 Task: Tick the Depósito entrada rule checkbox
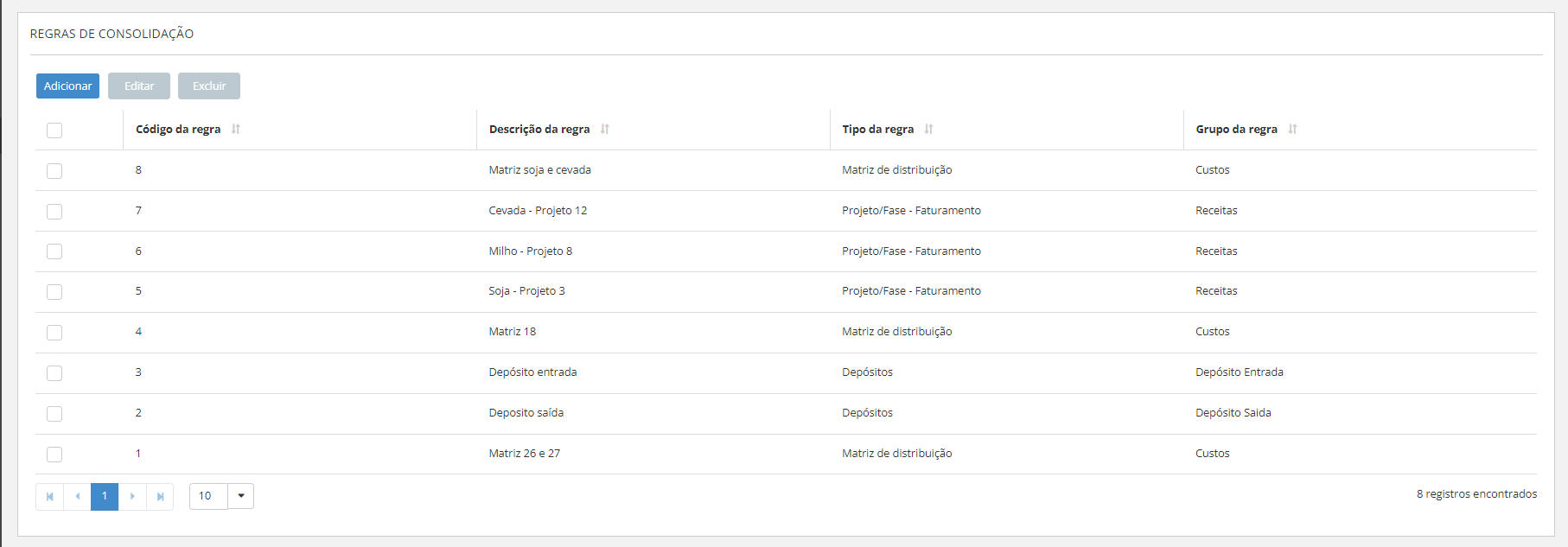pyautogui.click(x=54, y=373)
